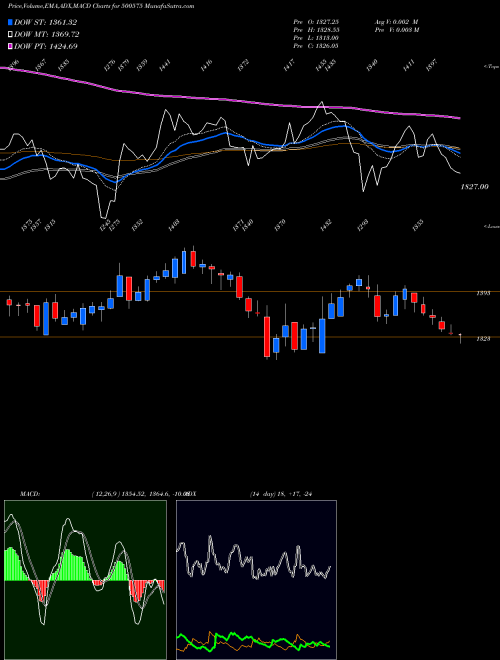Click the Pre H: 1328.55 value

point(316,30)
